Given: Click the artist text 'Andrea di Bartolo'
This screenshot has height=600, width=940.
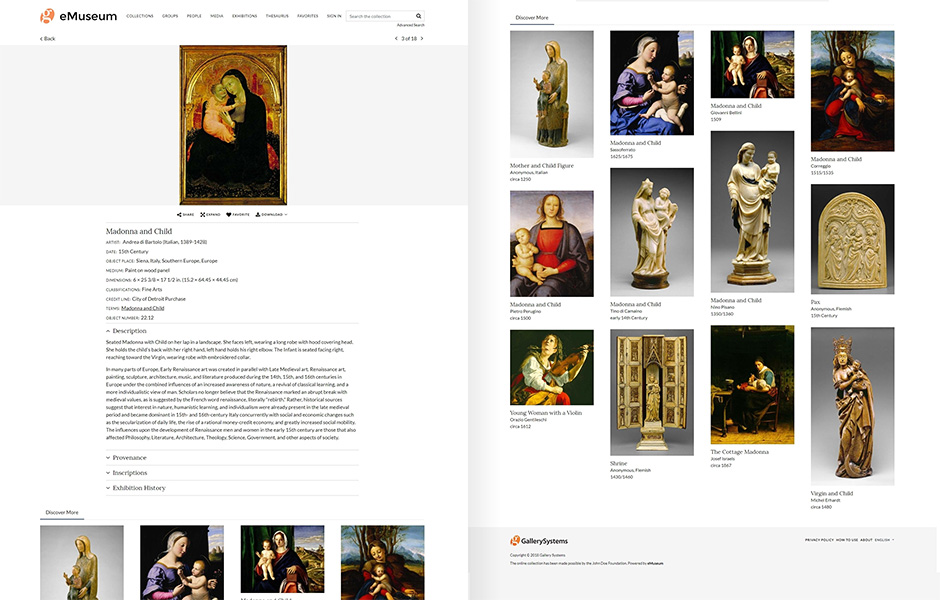Looking at the screenshot, I should (143, 242).
